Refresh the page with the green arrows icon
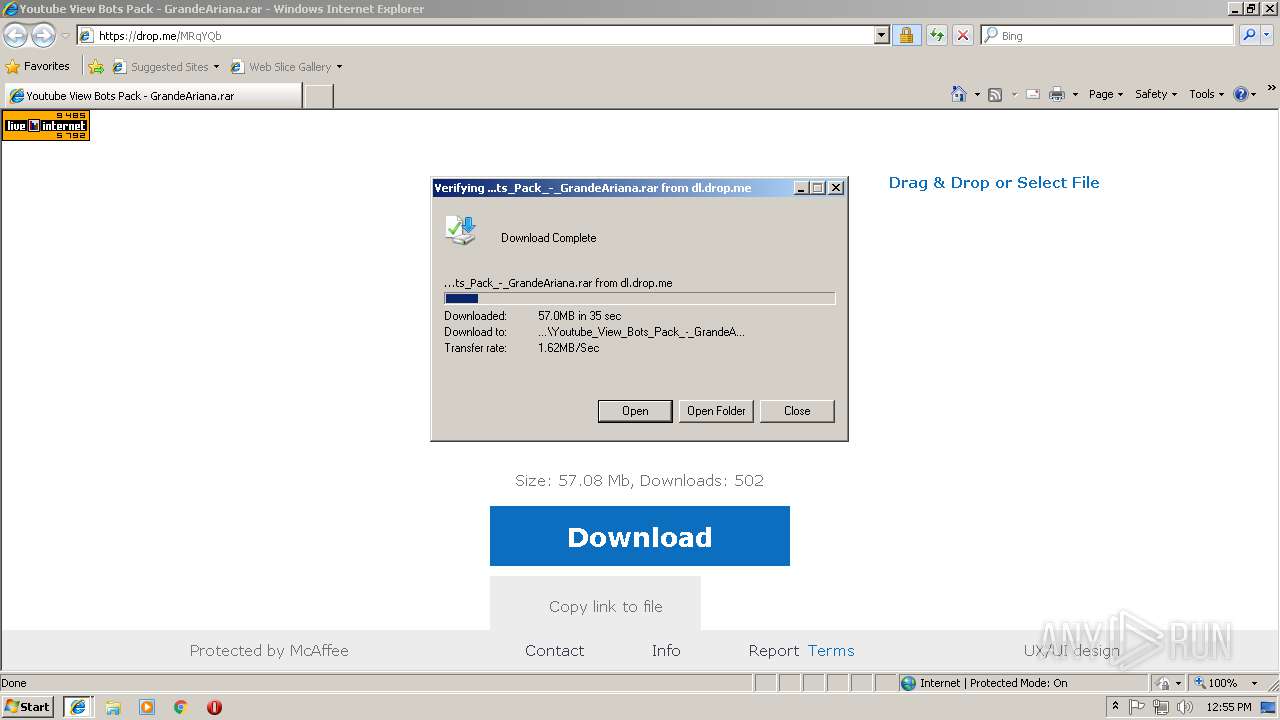Image resolution: width=1280 pixels, height=720 pixels. 936,36
